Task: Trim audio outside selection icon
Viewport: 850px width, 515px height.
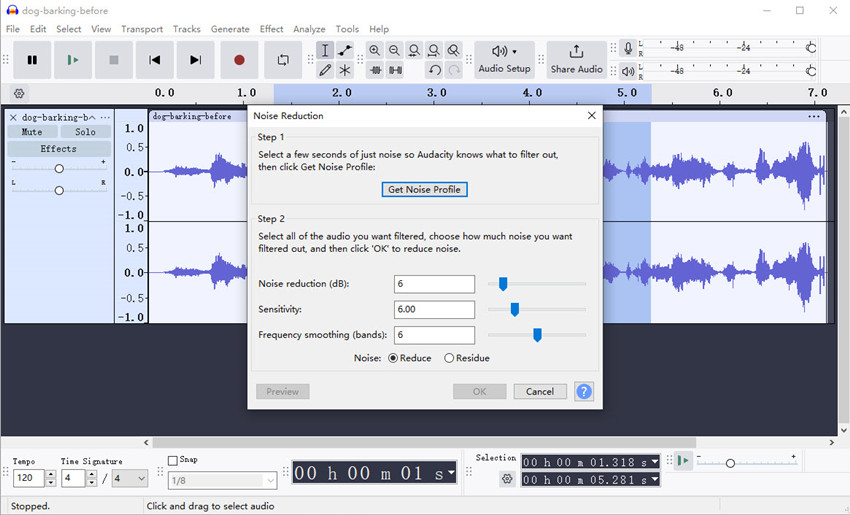Action: (375, 70)
